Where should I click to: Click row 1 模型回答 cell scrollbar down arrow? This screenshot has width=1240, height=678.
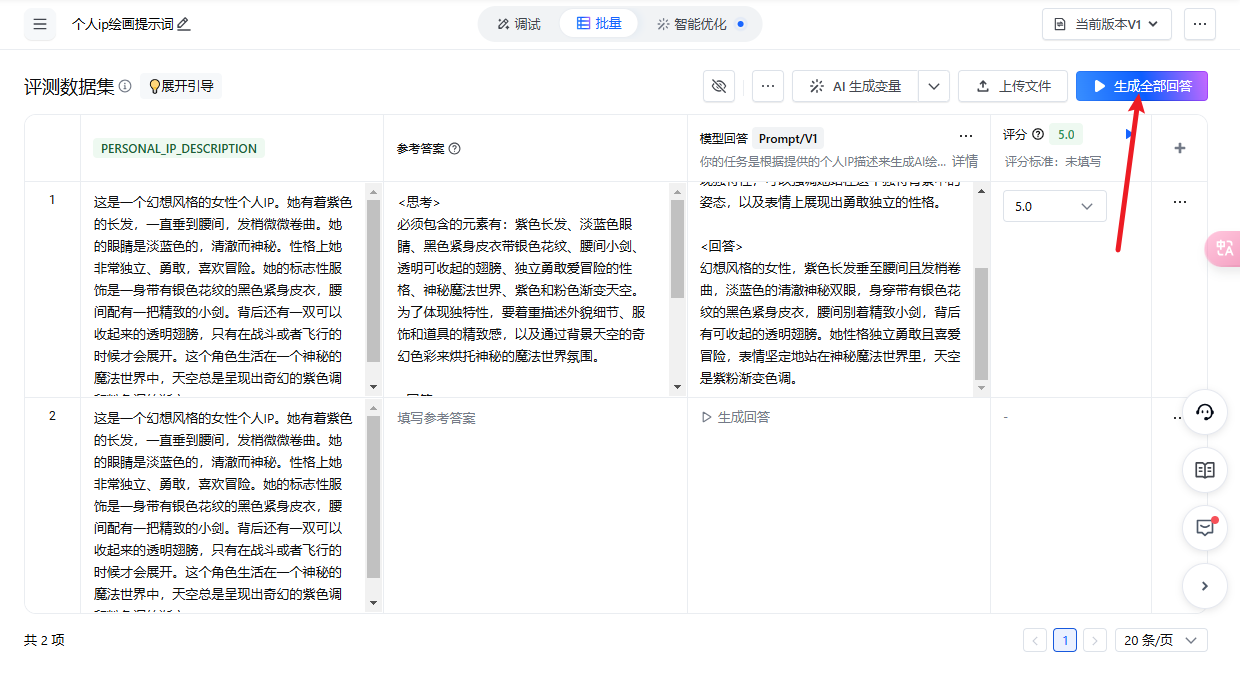pos(981,387)
